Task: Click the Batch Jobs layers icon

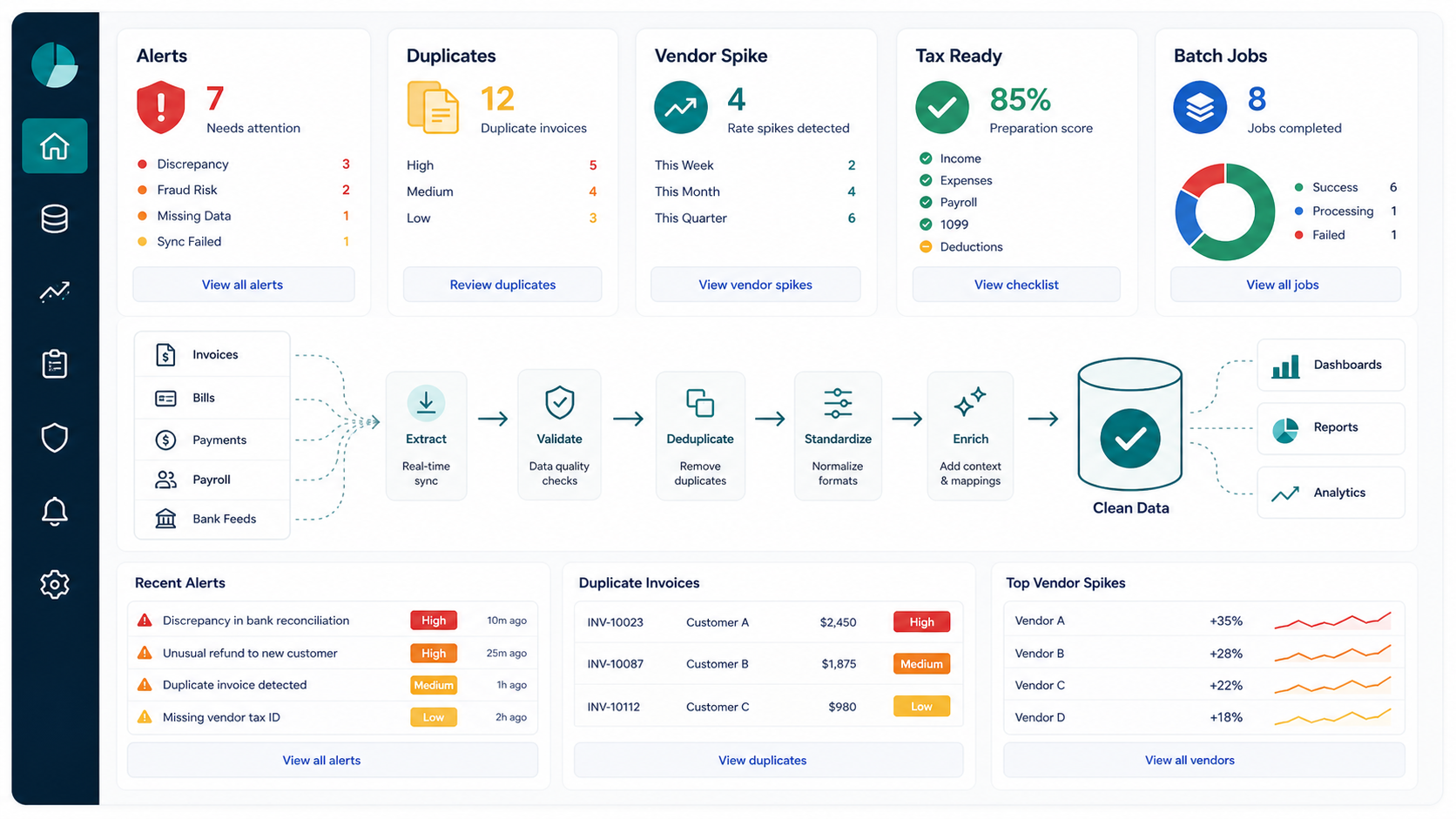Action: click(x=1200, y=107)
